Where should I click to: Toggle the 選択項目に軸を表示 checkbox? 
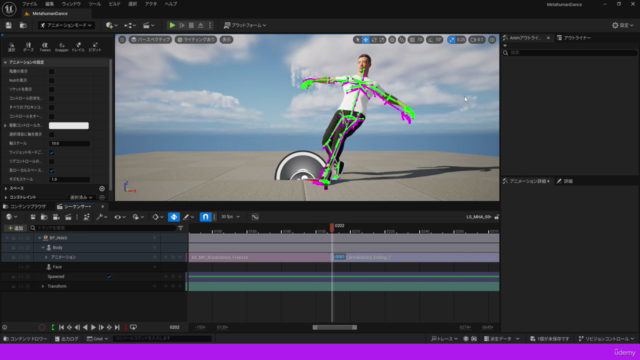pyautogui.click(x=51, y=134)
